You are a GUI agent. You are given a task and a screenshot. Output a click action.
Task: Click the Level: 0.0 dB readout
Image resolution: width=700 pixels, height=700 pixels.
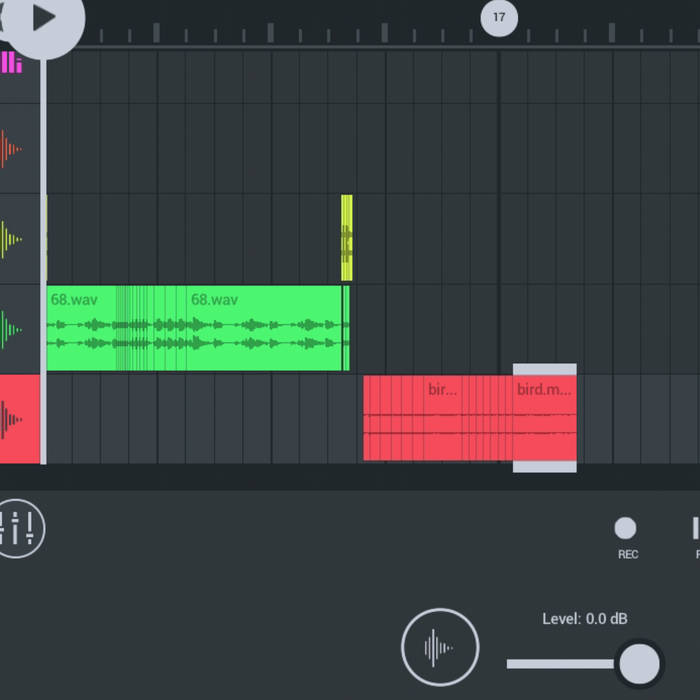[x=585, y=619]
